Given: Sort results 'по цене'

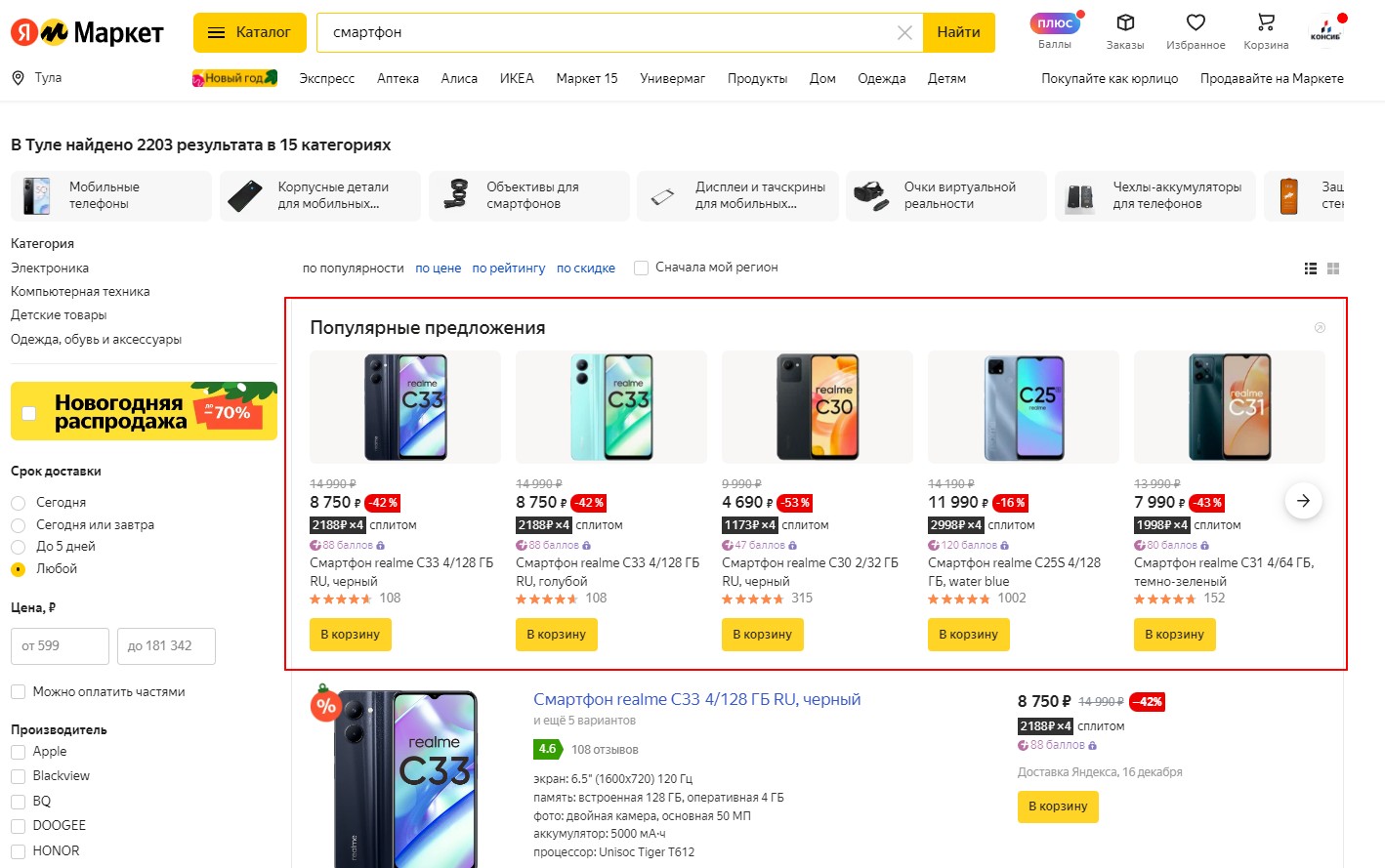Looking at the screenshot, I should click(x=438, y=268).
